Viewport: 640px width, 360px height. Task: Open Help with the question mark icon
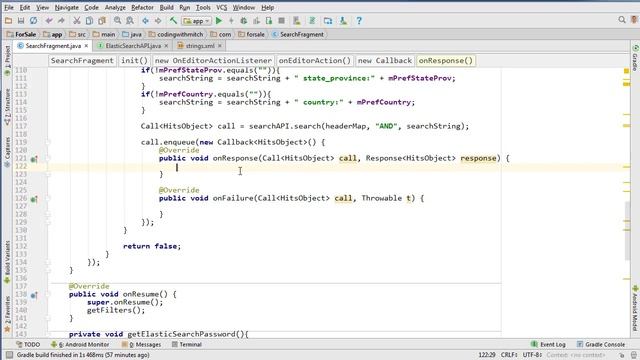[x=359, y=20]
